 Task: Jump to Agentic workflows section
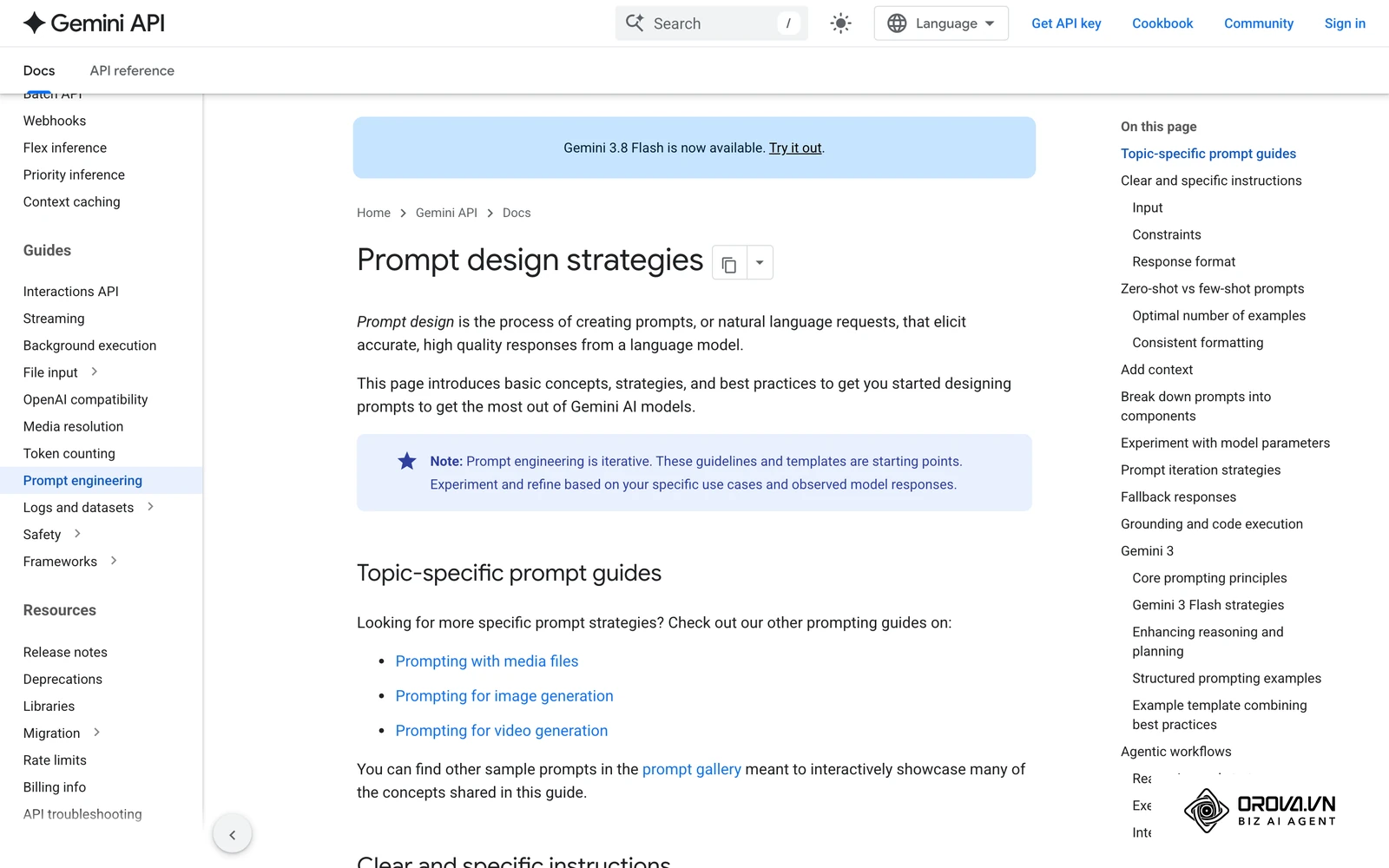(x=1175, y=752)
